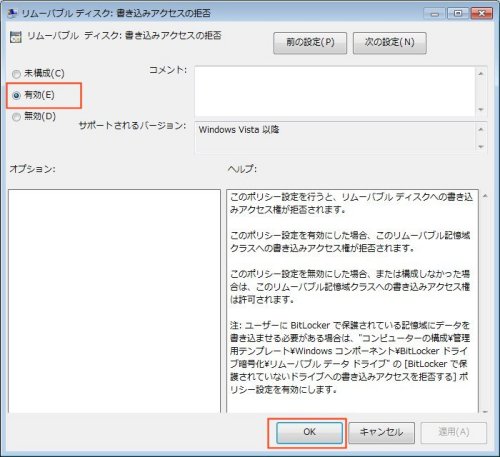
Task: Click the 'Windows Vista 以降' text
Action: [x=239, y=130]
